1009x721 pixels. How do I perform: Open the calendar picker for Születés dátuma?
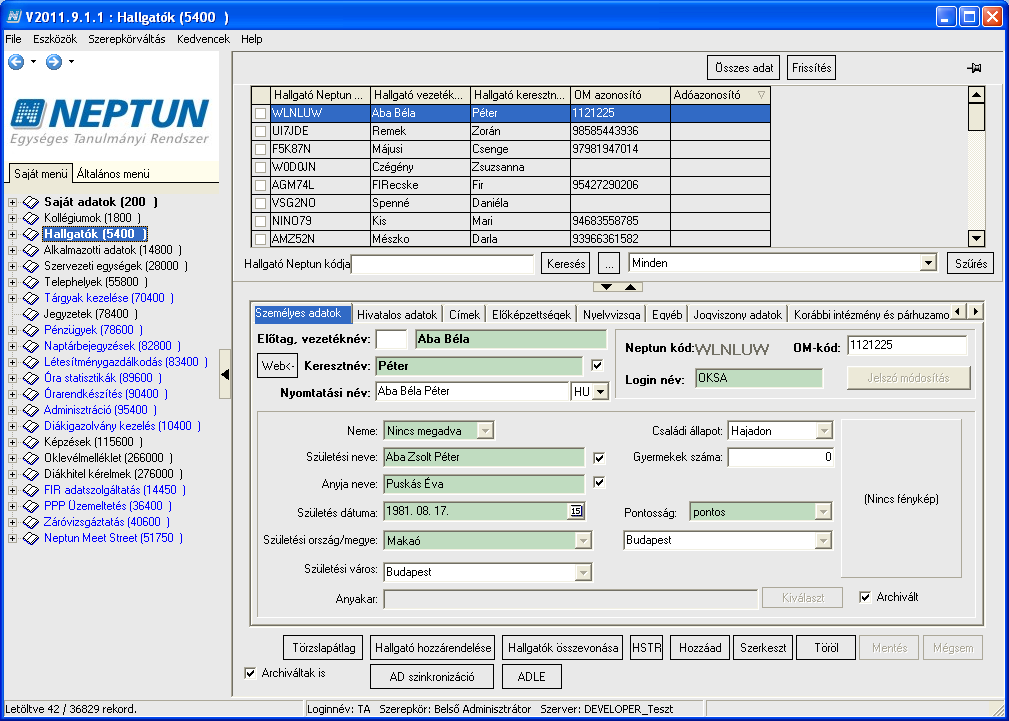click(x=576, y=511)
